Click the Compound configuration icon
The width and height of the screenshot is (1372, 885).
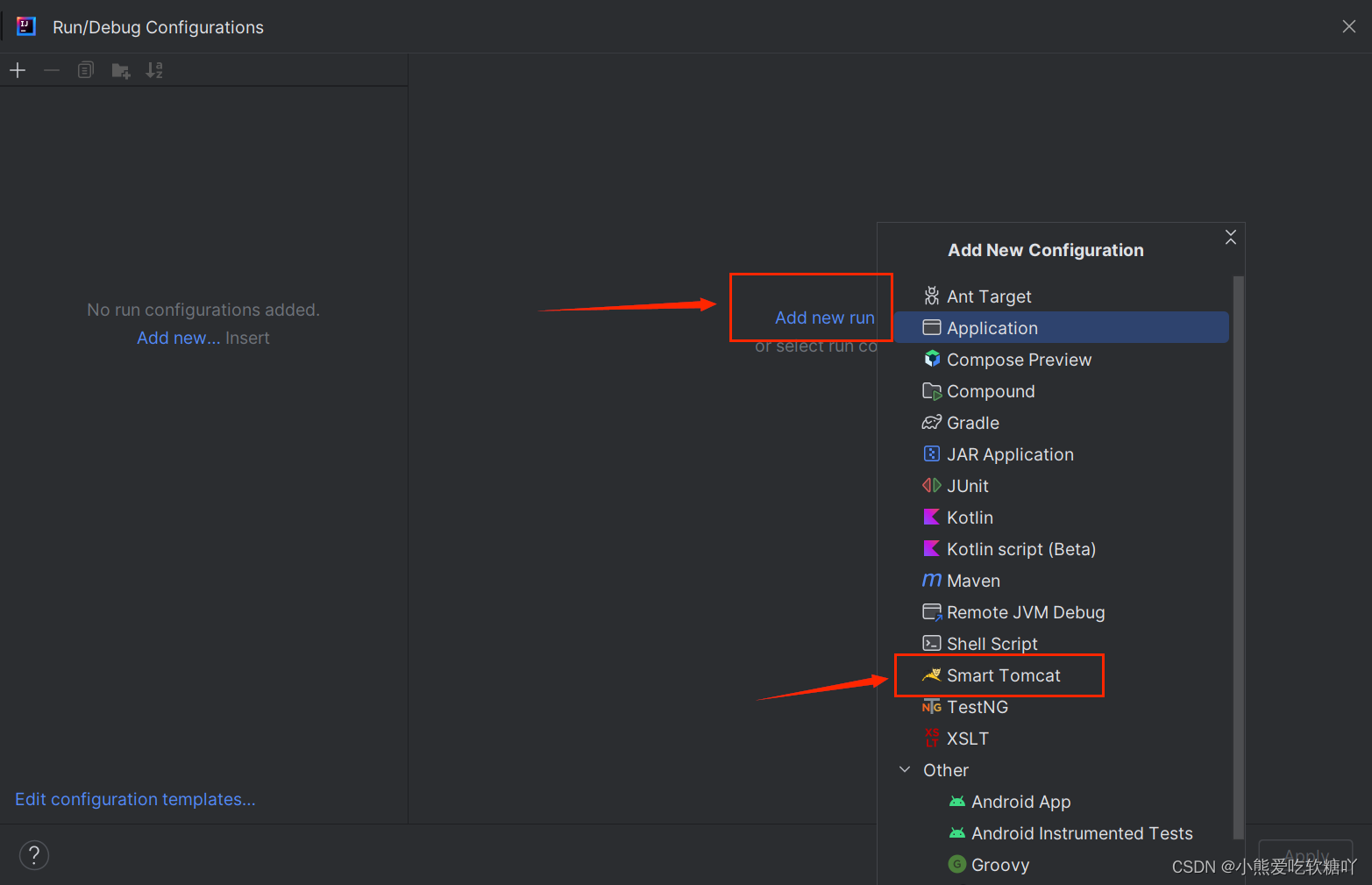pos(932,391)
